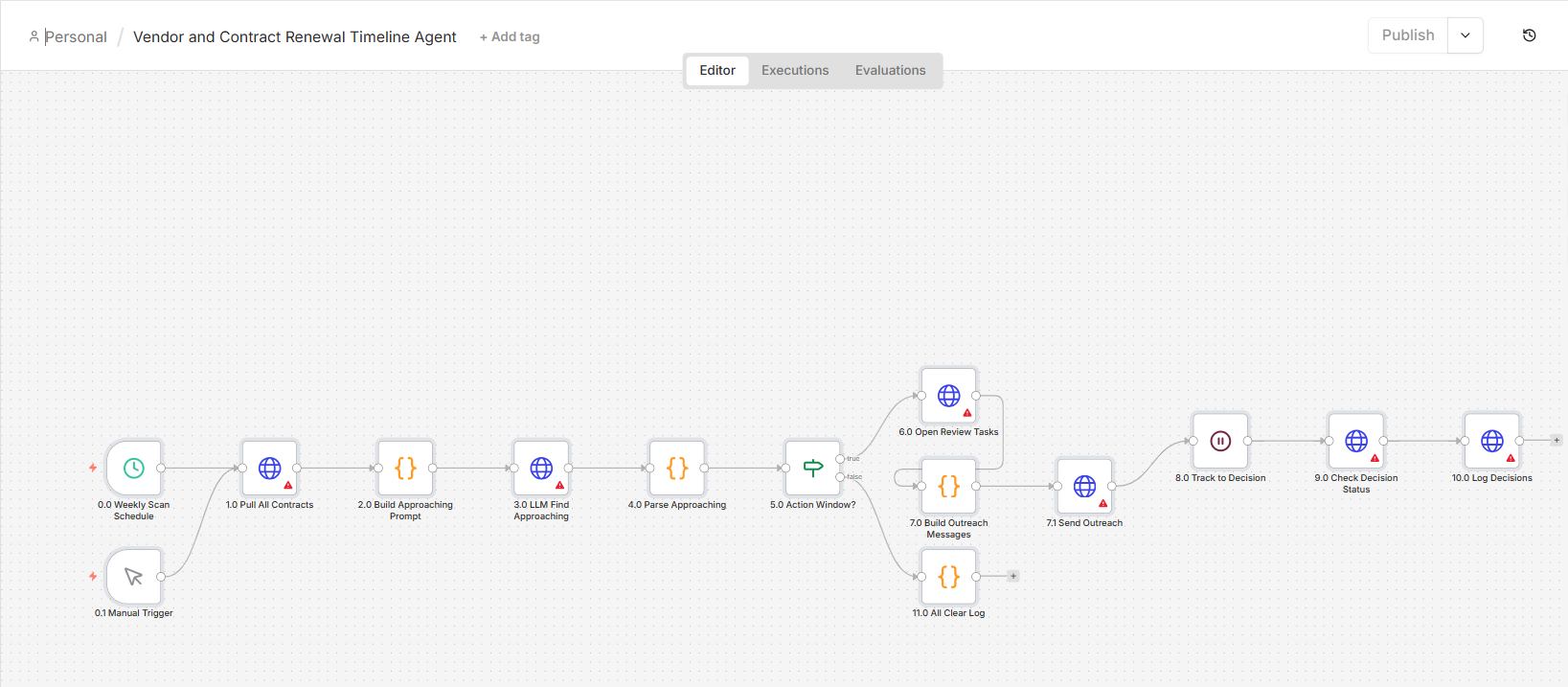This screenshot has width=1568, height=687.
Task: Open the 3.0 LLM Find Approaching HTTP node
Action: pyautogui.click(x=541, y=468)
